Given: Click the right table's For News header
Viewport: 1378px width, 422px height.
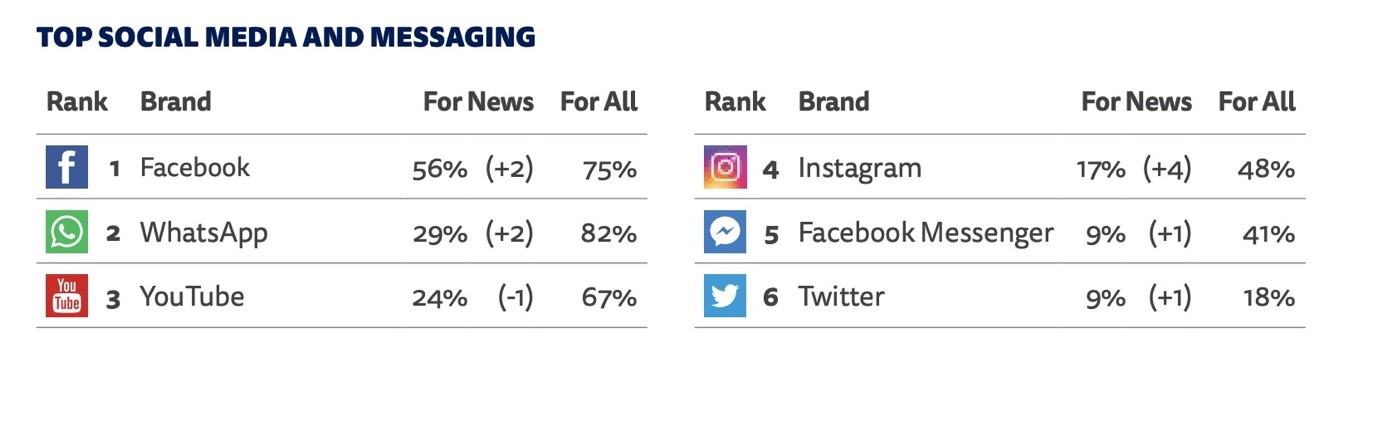Looking at the screenshot, I should (x=1137, y=102).
